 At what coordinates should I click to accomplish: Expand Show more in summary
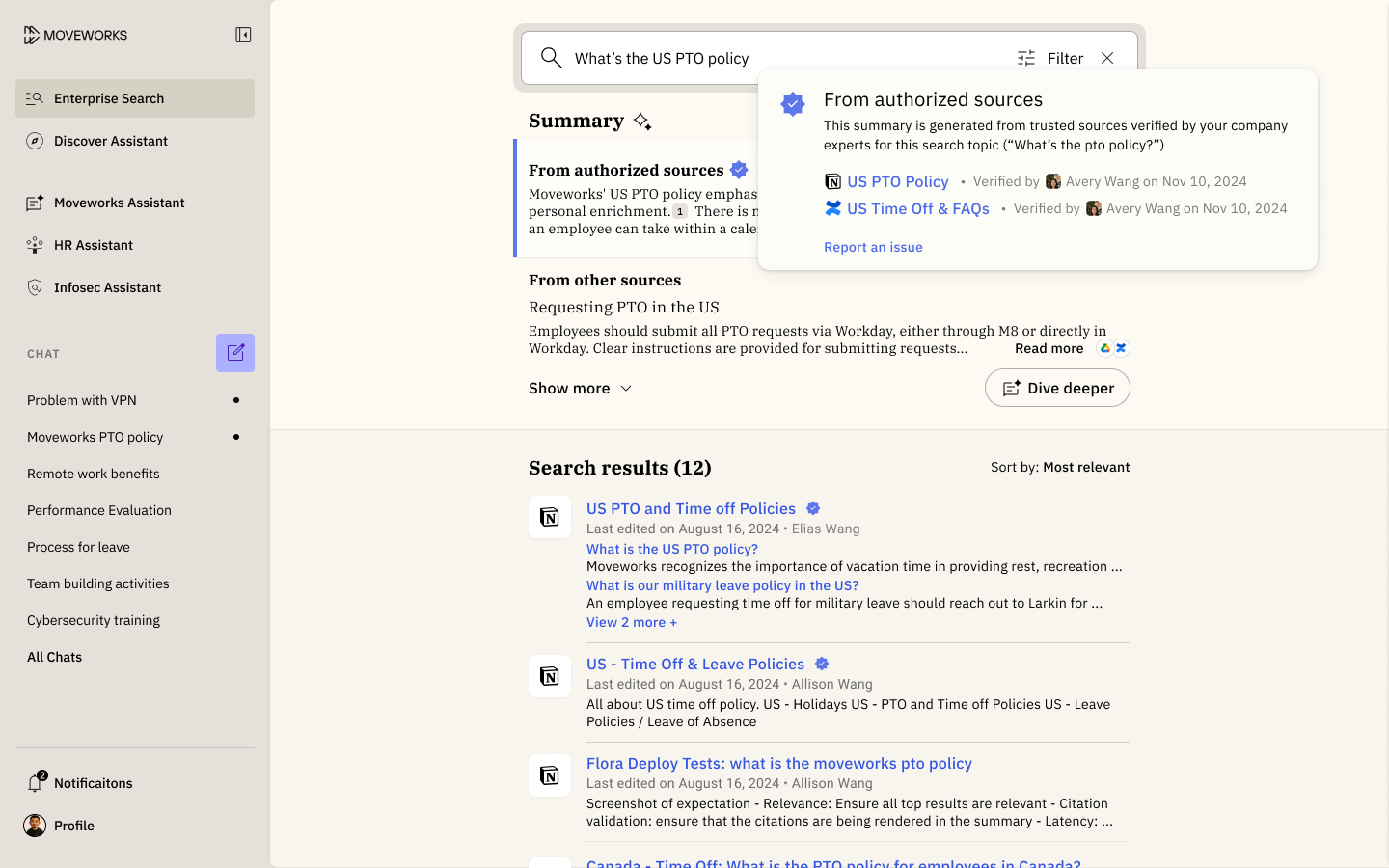pyautogui.click(x=581, y=388)
